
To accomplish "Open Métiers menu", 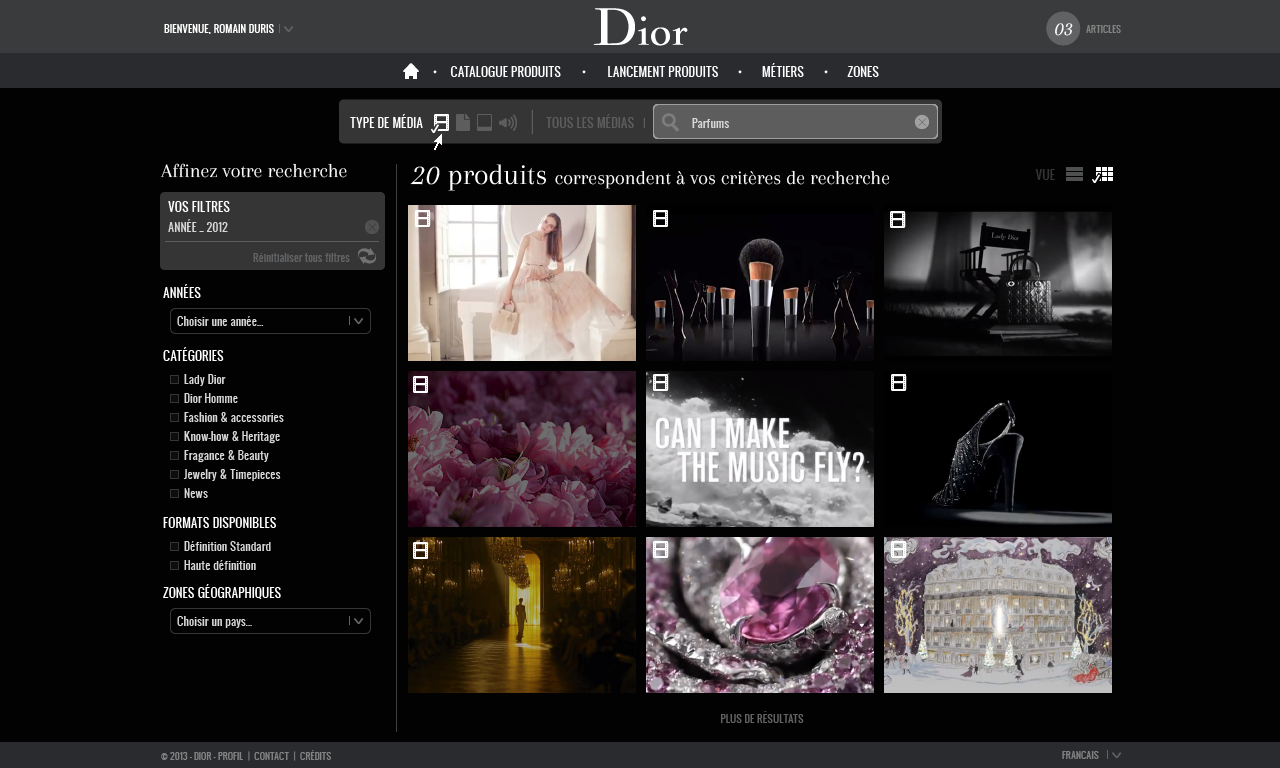I will (x=782, y=71).
